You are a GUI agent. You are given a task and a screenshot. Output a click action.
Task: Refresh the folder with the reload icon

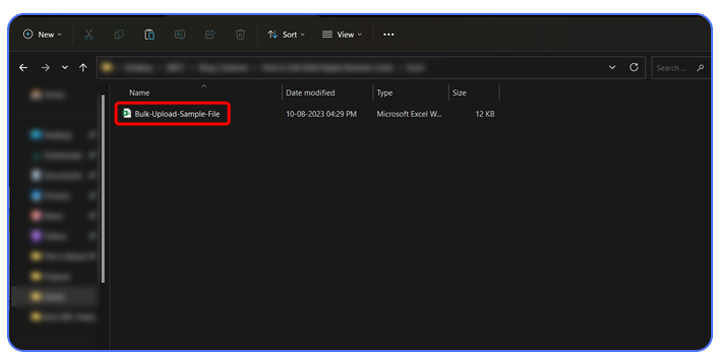tap(634, 67)
